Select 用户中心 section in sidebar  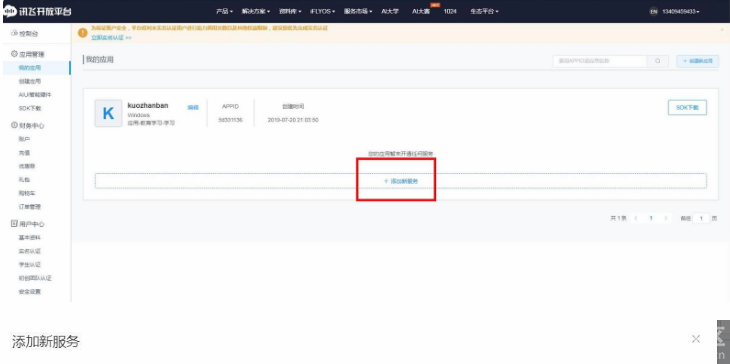[x=27, y=224]
